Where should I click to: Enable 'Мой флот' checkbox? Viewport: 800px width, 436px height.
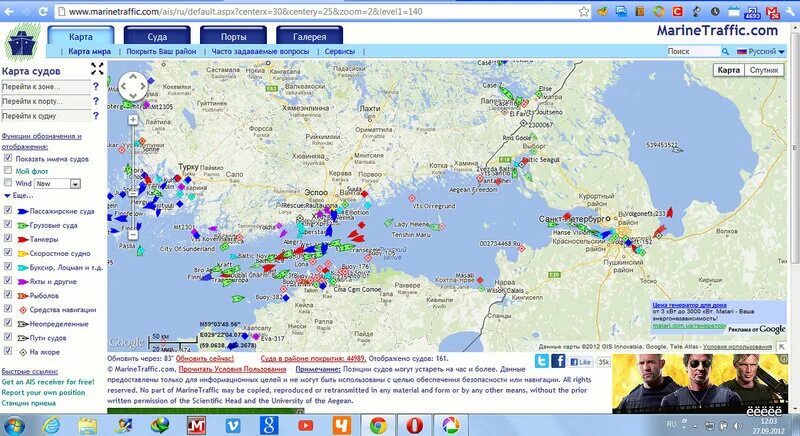[8, 170]
